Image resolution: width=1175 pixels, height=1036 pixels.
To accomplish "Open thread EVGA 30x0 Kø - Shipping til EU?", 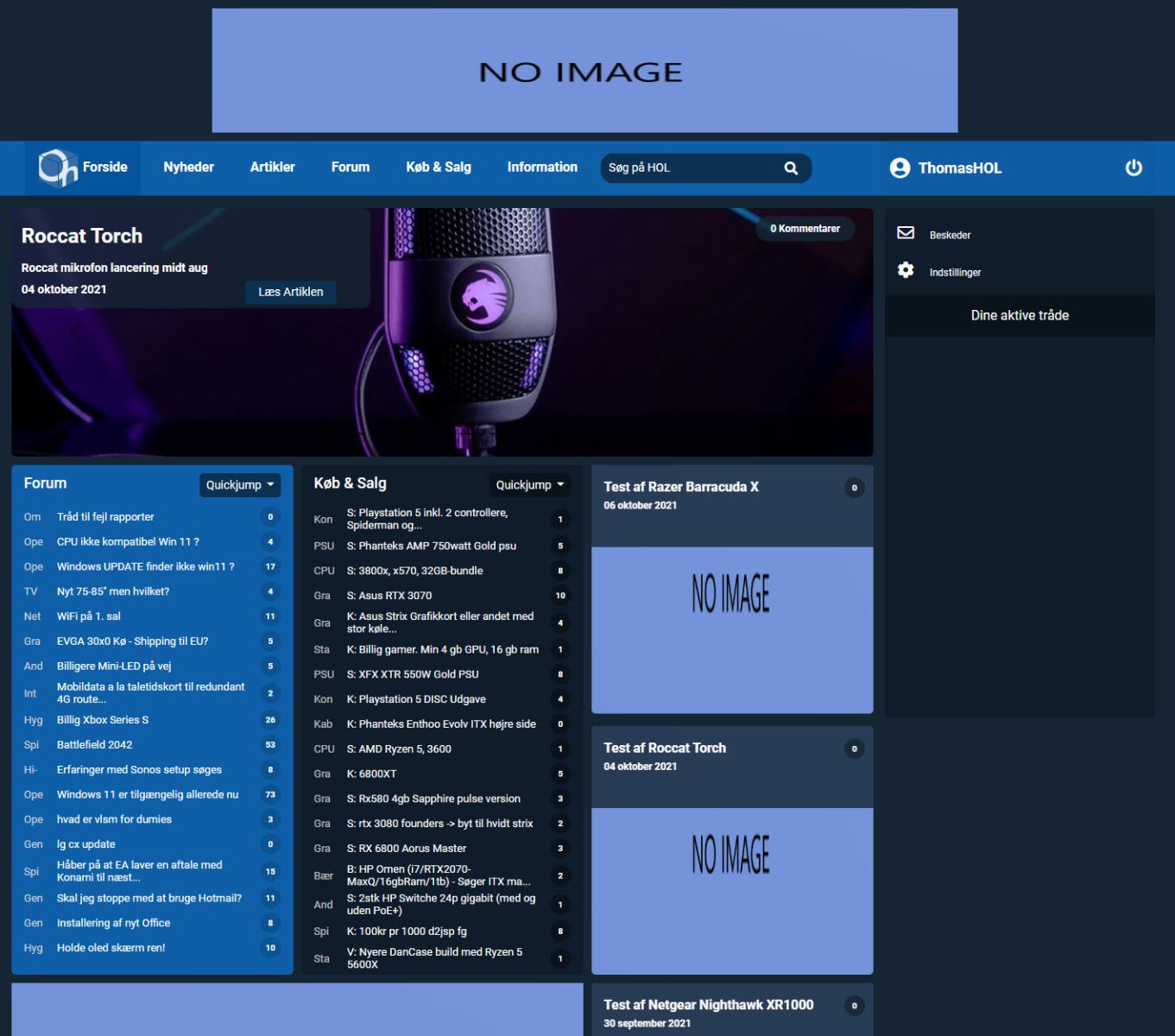I will [133, 641].
